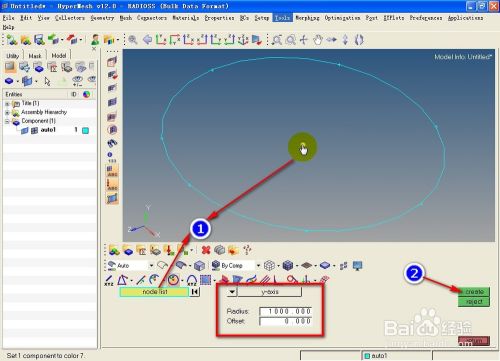The image size is (500, 361).
Task: Toggle auto1 component geometry visibility icon
Action: [x=25, y=130]
